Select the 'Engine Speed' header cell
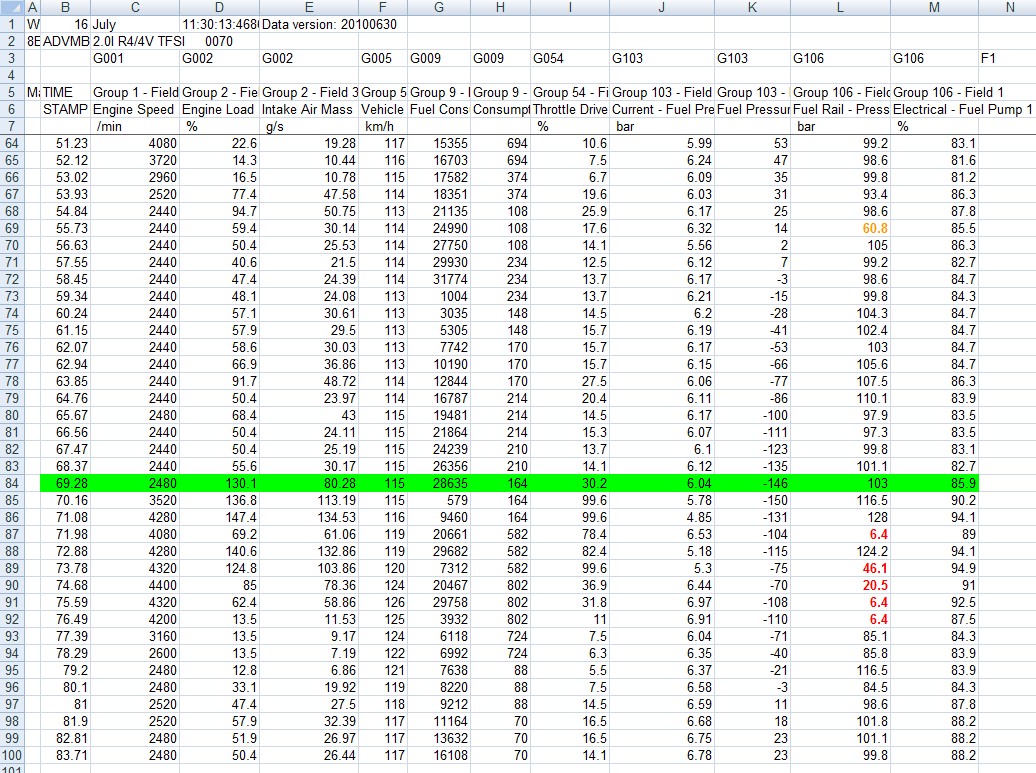1036x773 pixels. tap(135, 109)
